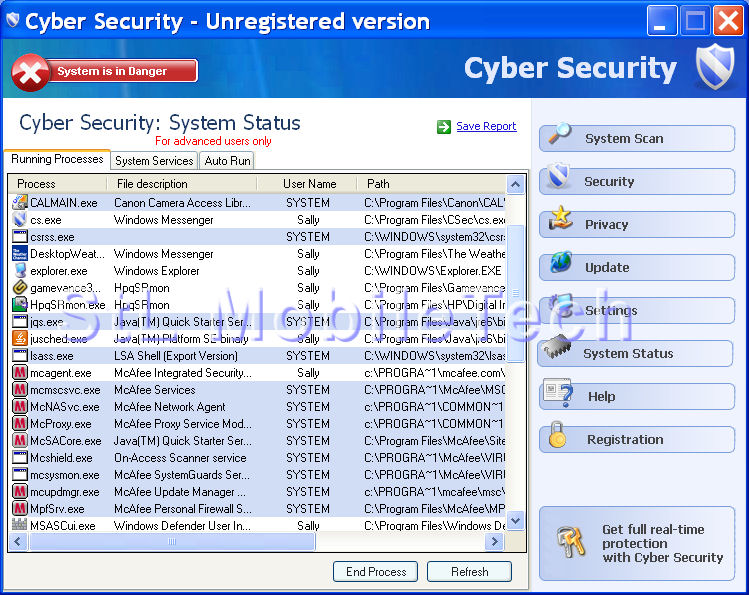The height and width of the screenshot is (595, 749).
Task: Click the Update globe icon
Action: point(560,265)
